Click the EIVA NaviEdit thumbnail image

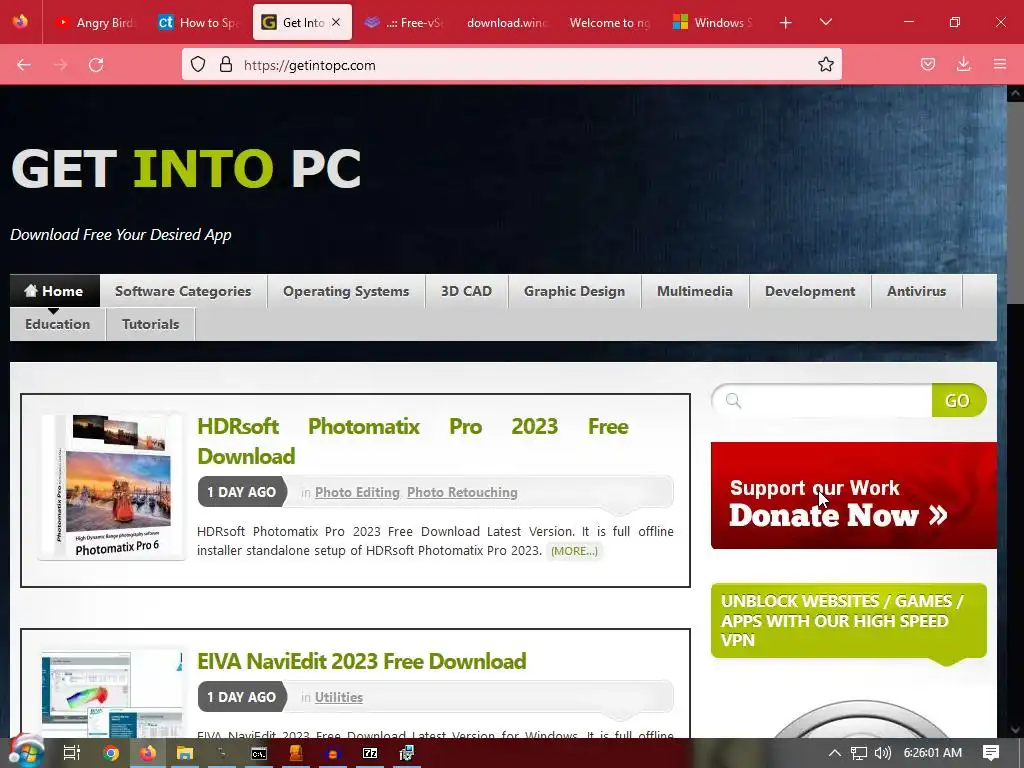pyautogui.click(x=112, y=694)
